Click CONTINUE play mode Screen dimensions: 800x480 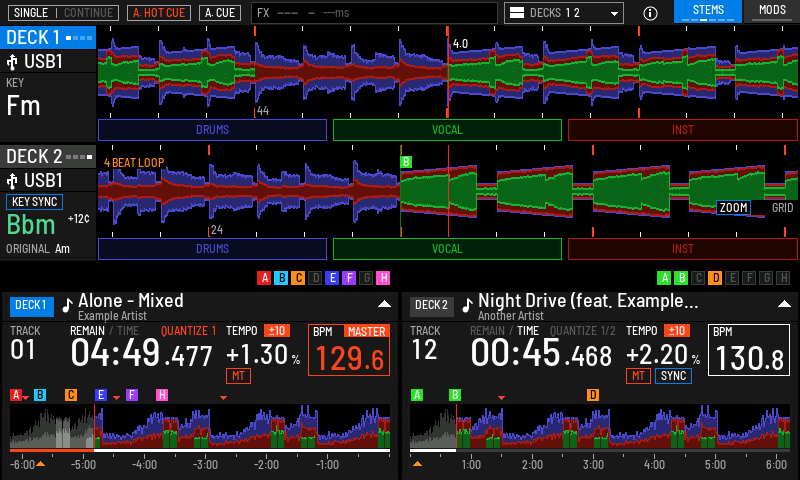[x=88, y=13]
